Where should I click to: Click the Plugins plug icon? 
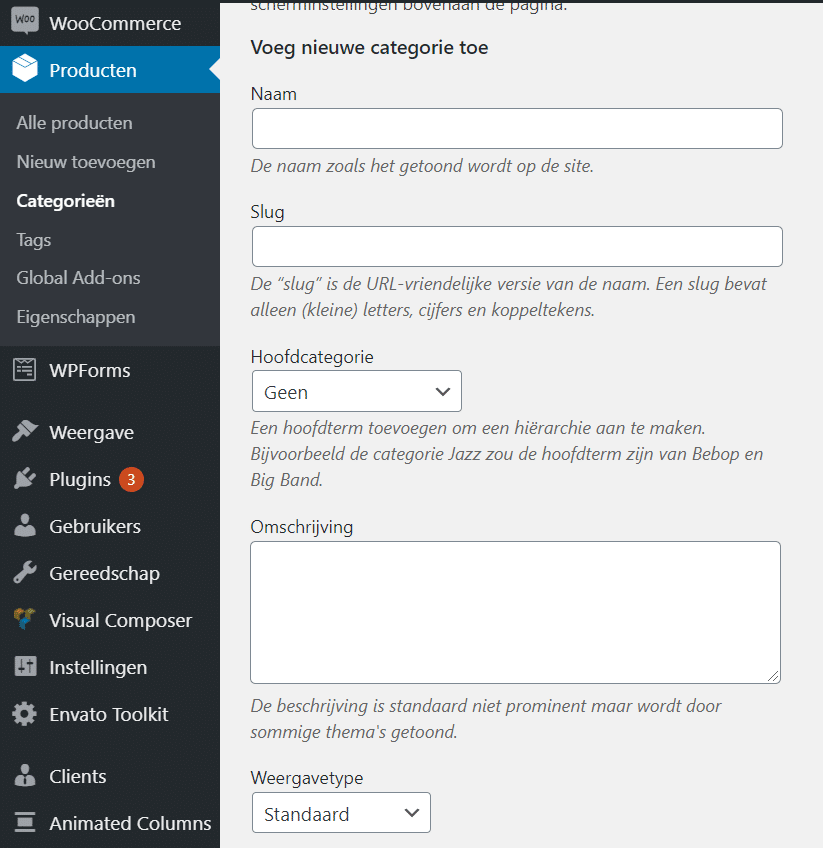(x=25, y=479)
